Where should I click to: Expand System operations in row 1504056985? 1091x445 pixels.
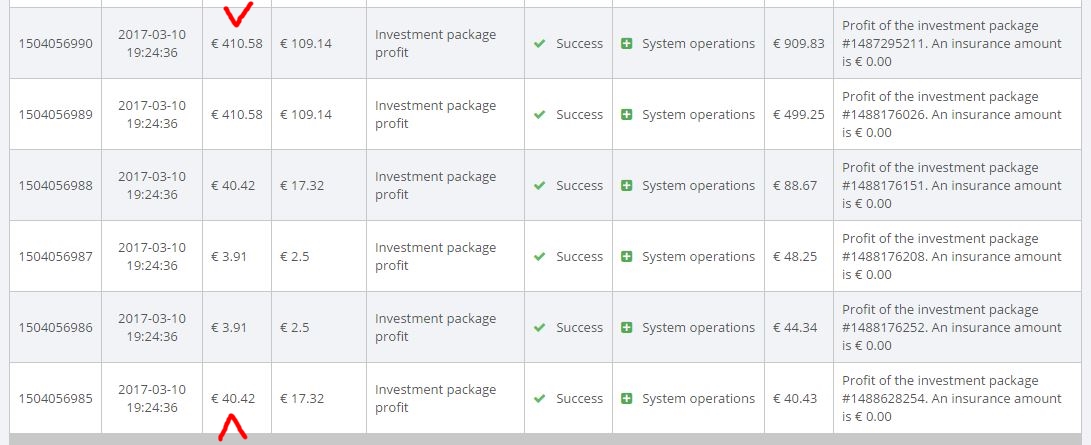[627, 399]
